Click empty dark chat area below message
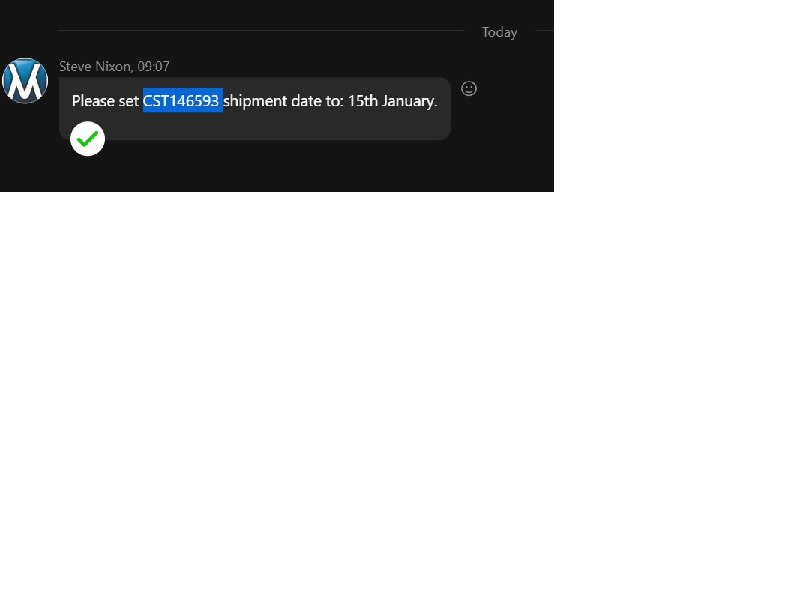 click(277, 172)
